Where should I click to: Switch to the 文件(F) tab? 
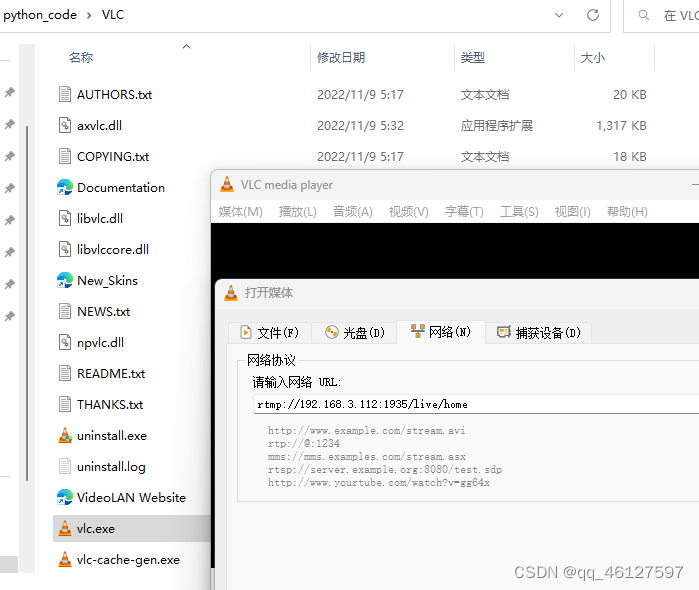coord(269,333)
